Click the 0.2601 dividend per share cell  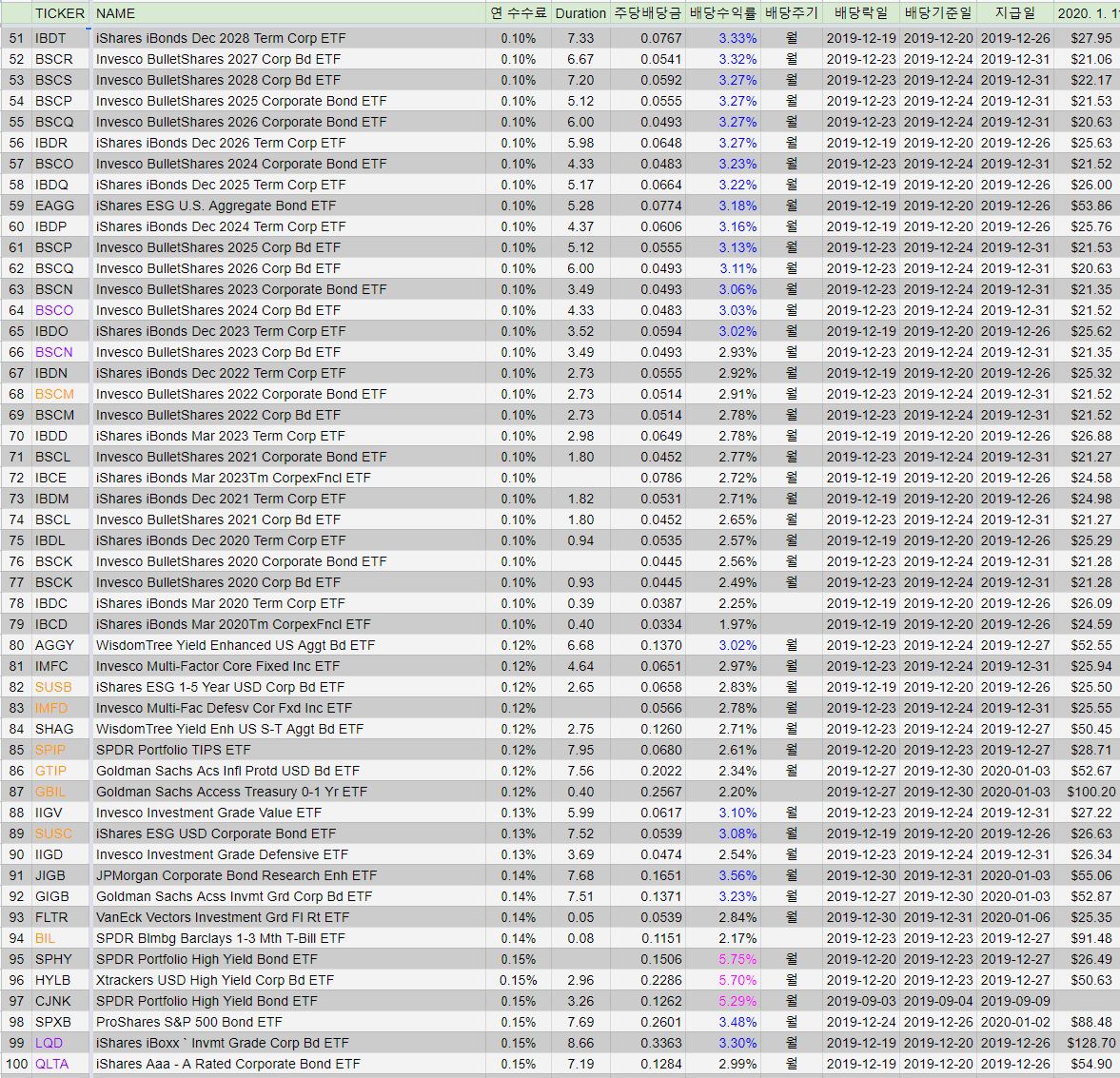click(647, 1022)
